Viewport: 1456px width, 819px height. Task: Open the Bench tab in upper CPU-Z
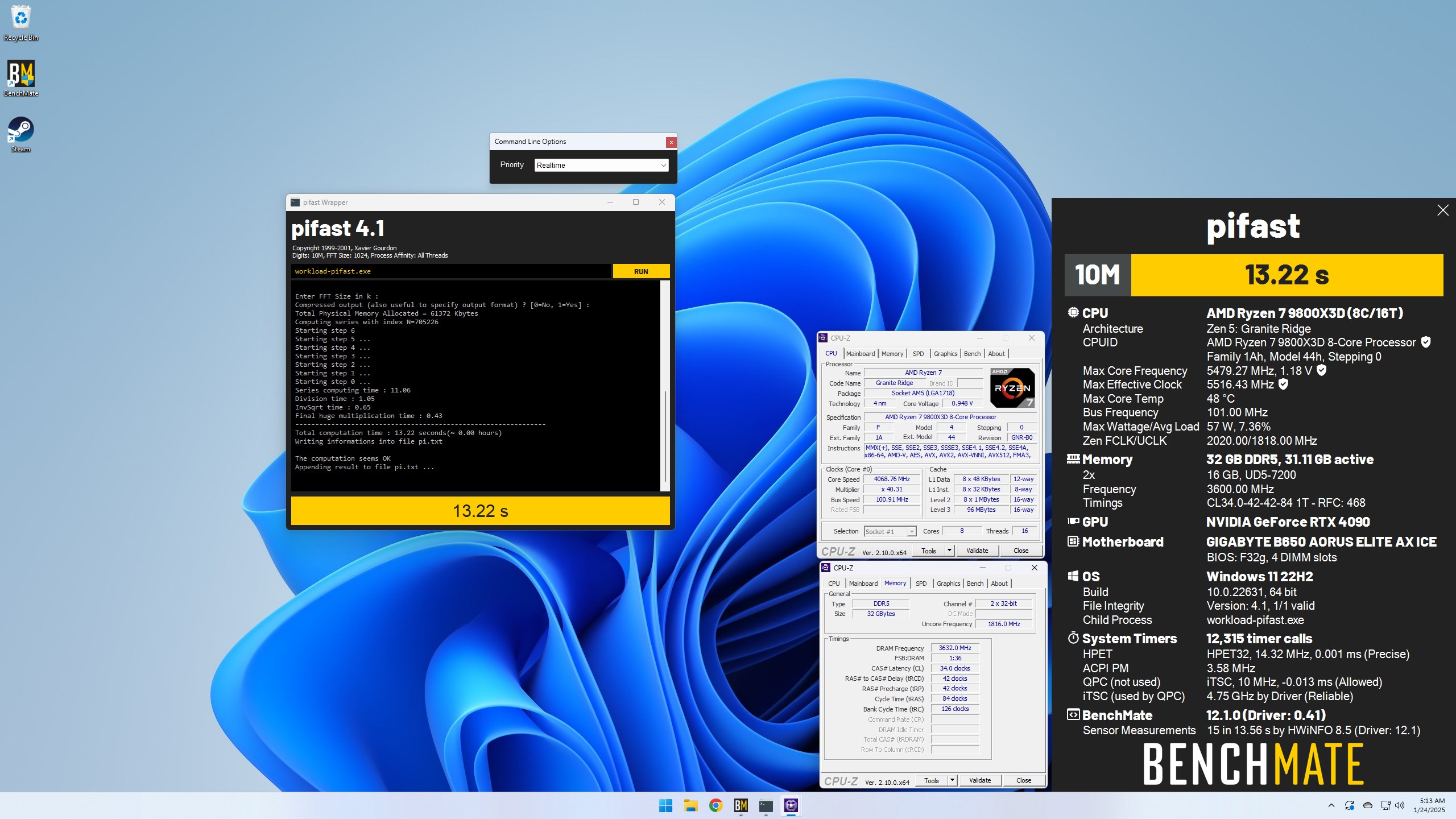(973, 354)
